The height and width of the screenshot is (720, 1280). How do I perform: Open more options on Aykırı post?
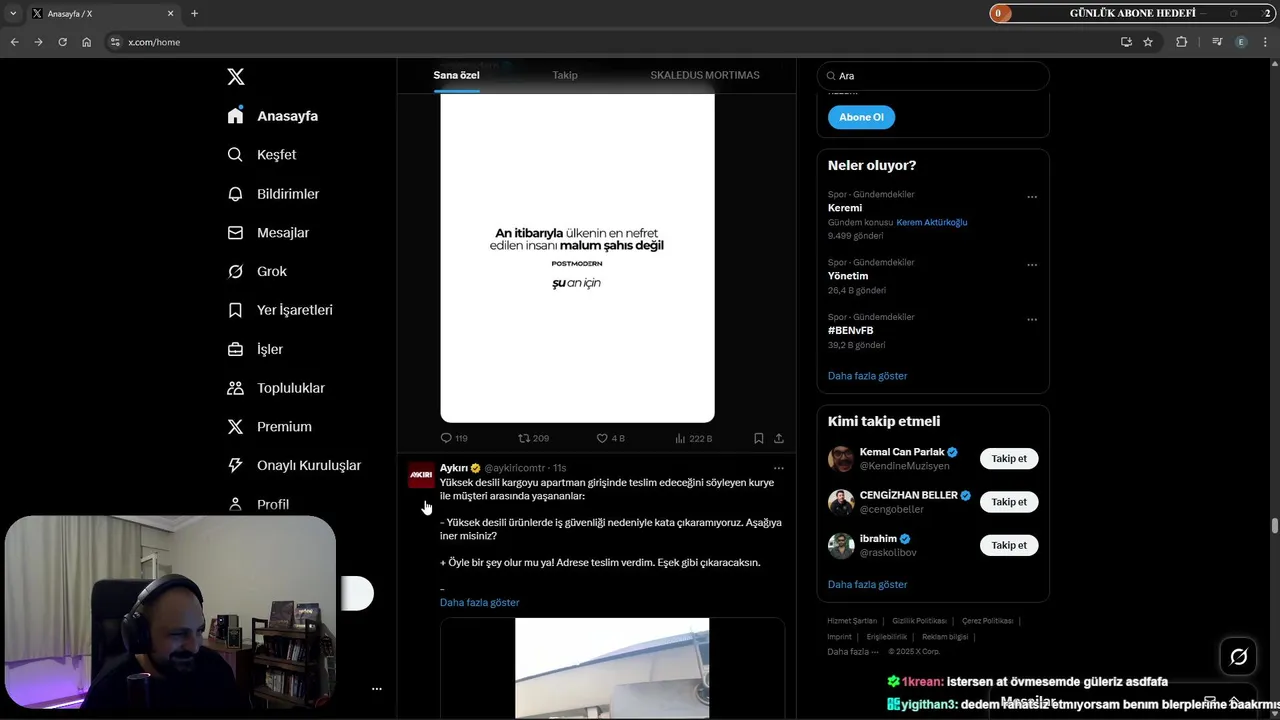[779, 468]
